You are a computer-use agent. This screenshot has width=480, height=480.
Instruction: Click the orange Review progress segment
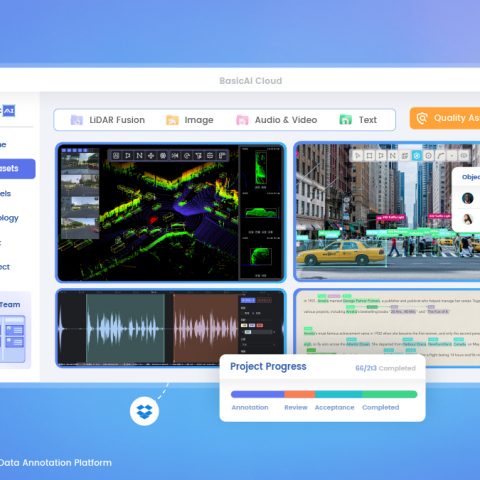(x=300, y=394)
